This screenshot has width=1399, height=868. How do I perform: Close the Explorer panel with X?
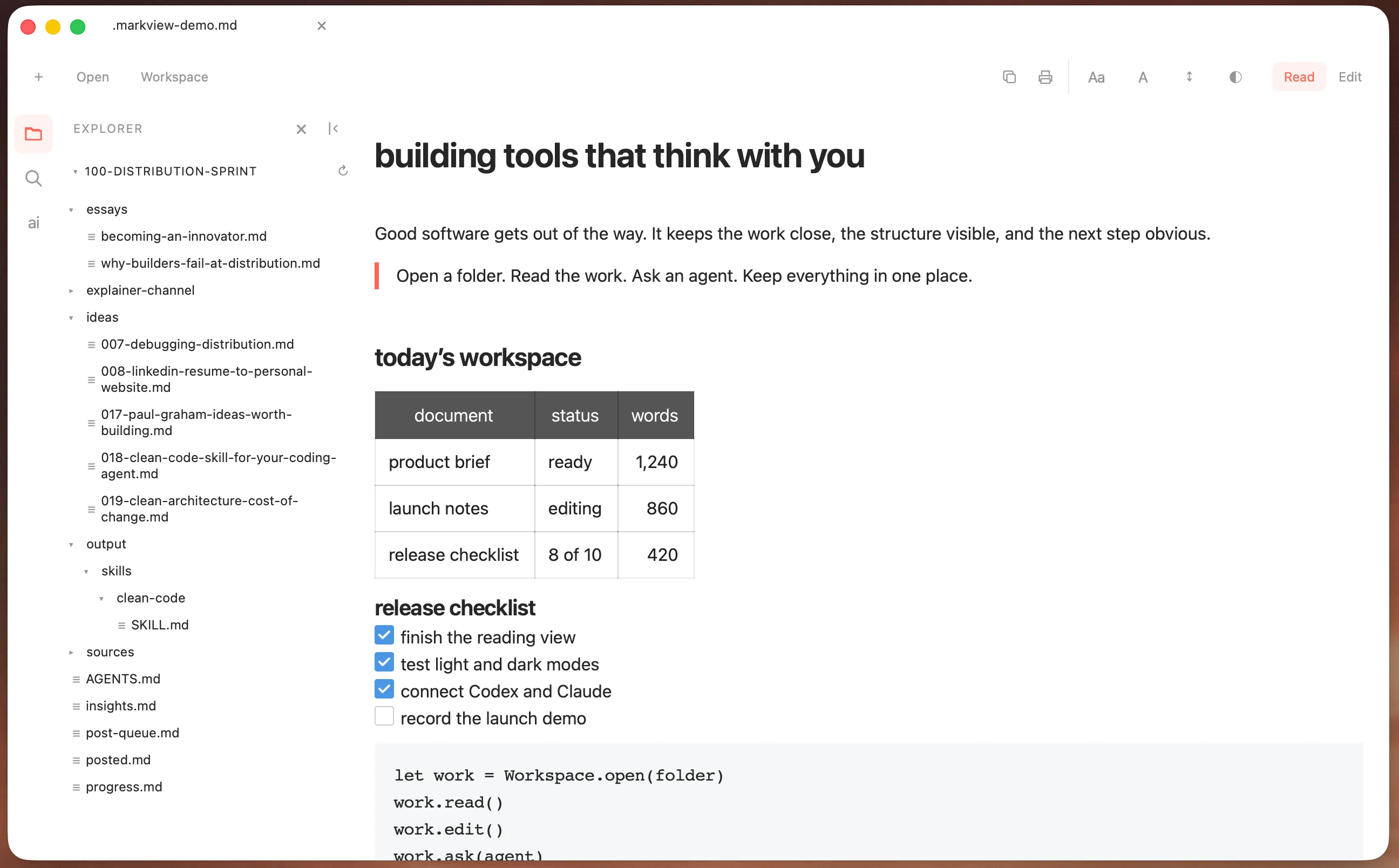pos(301,129)
